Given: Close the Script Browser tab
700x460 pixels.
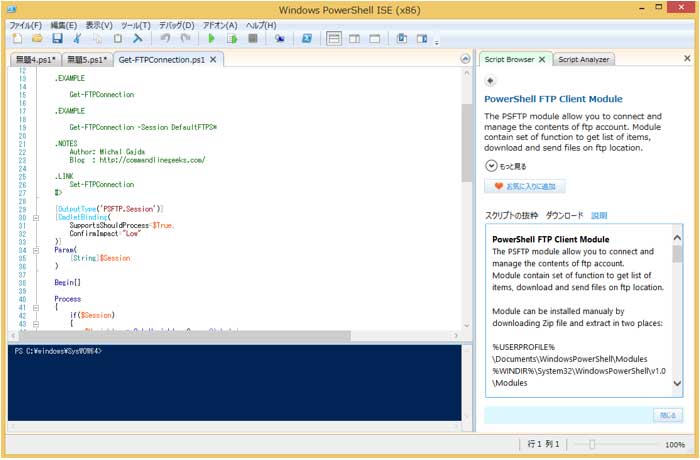Looking at the screenshot, I should click(x=542, y=59).
